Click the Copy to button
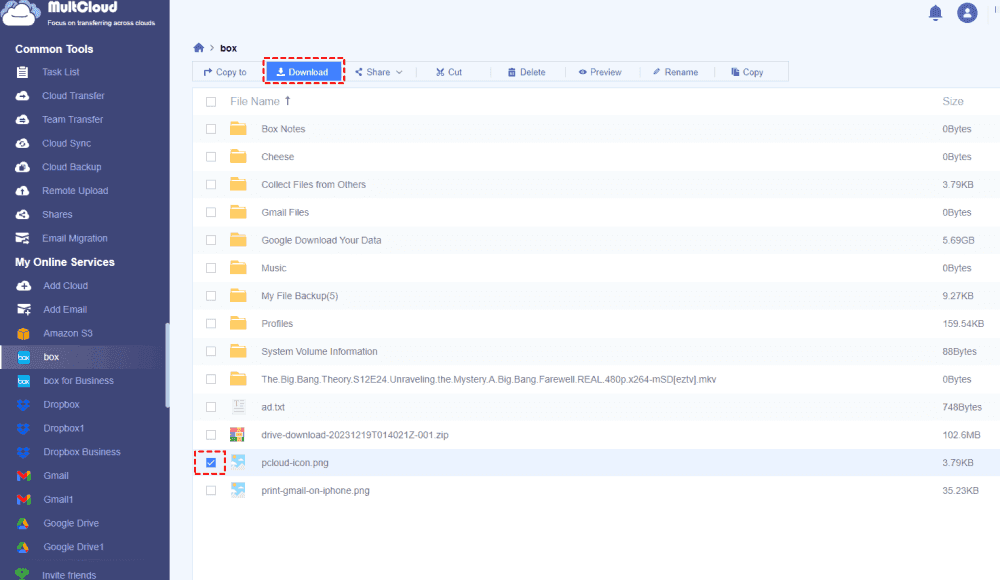Viewport: 1000px width, 580px height. [224, 72]
